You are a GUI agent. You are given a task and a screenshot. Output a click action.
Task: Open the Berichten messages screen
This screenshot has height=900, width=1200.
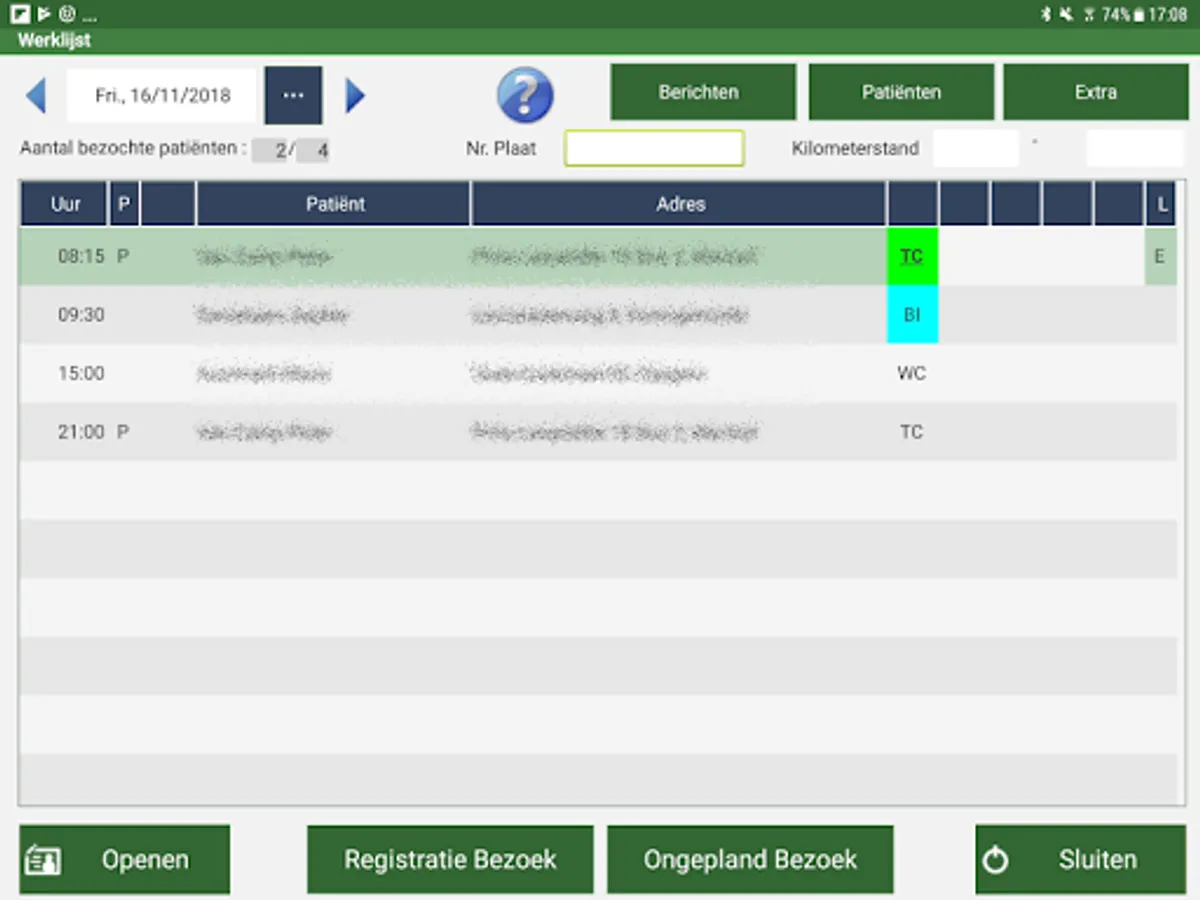coord(703,92)
